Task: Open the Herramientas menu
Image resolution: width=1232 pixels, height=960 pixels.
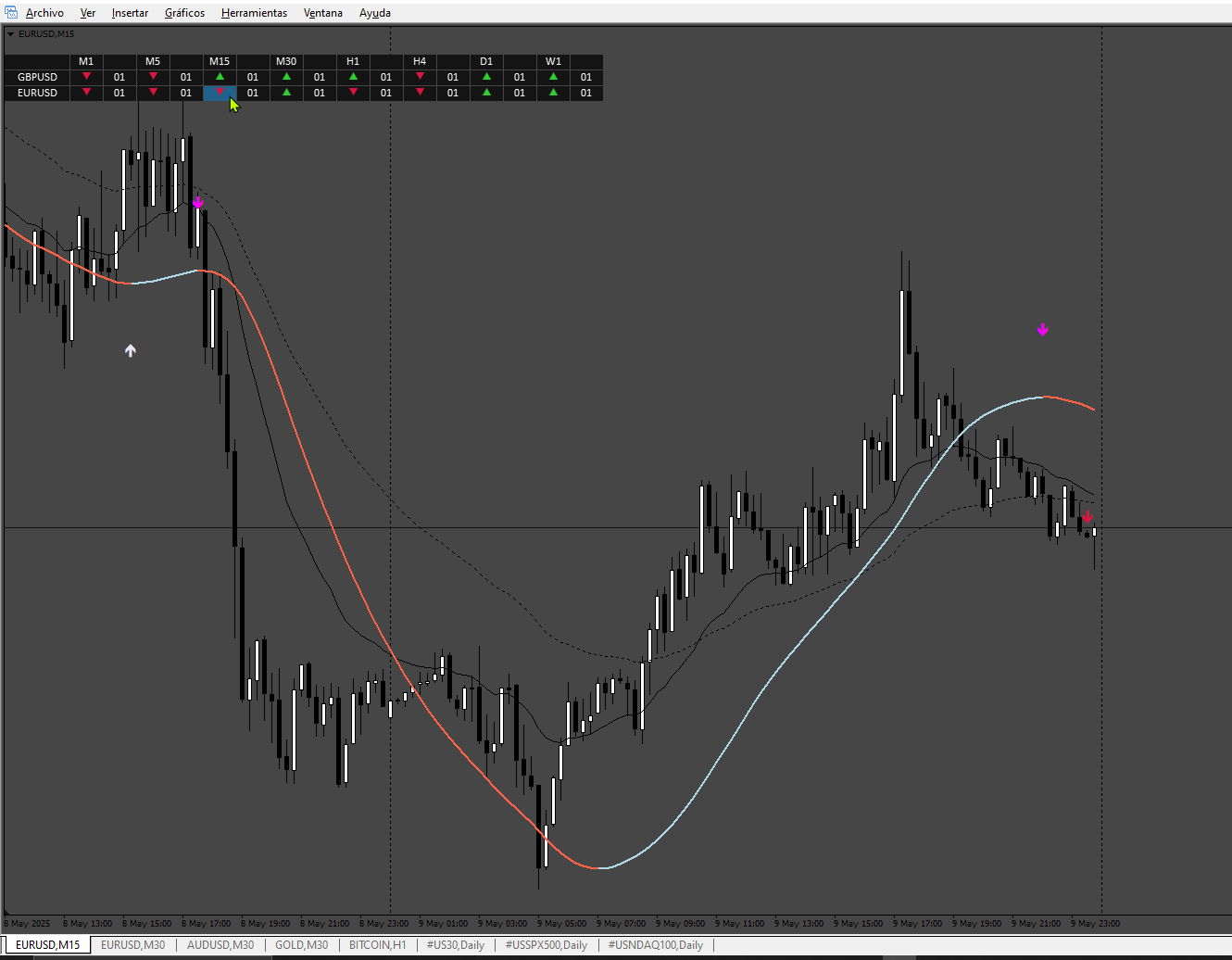Action: (x=254, y=13)
